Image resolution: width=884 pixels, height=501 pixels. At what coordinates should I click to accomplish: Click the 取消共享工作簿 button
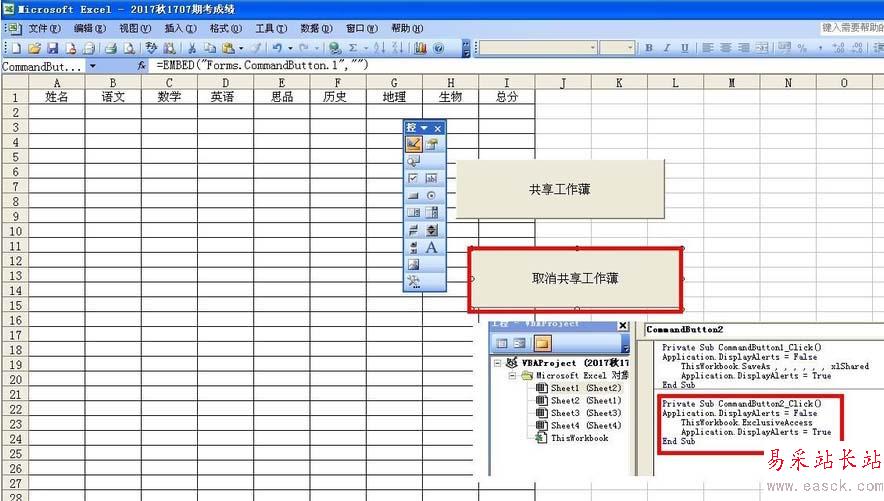point(575,278)
